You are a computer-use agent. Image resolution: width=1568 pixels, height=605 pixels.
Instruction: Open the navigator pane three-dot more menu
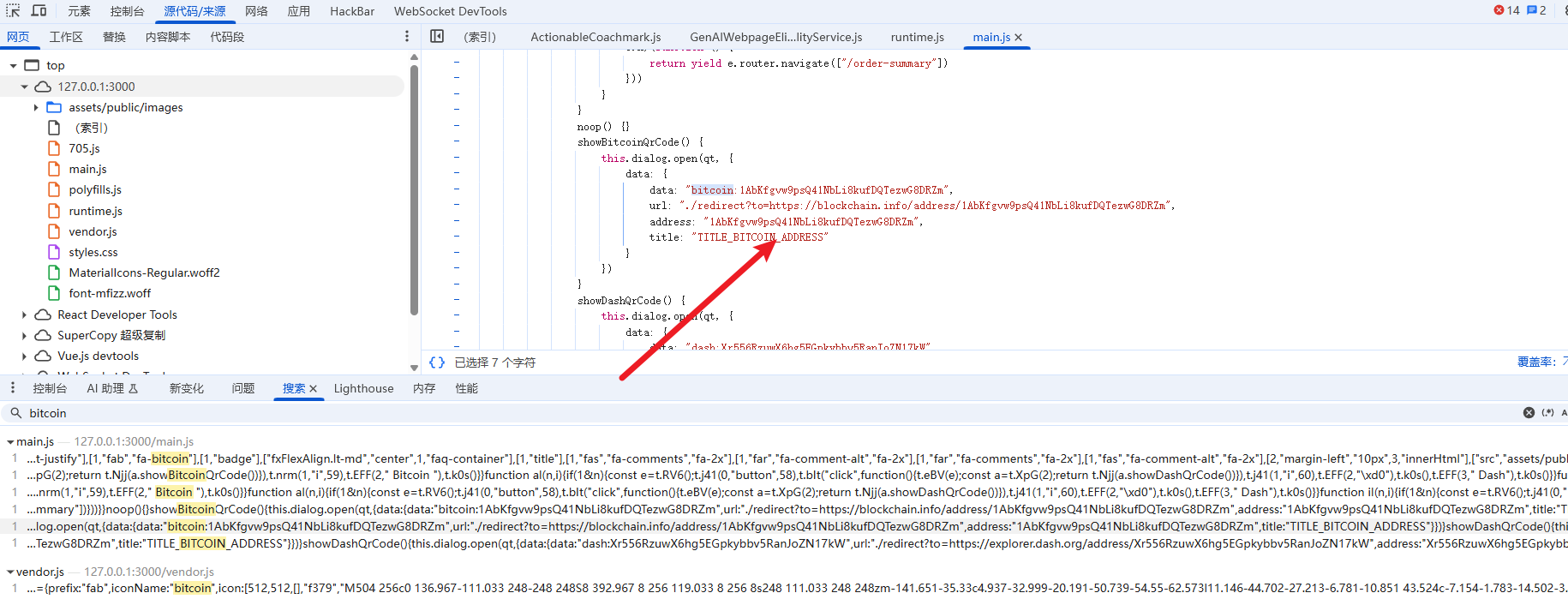[407, 36]
